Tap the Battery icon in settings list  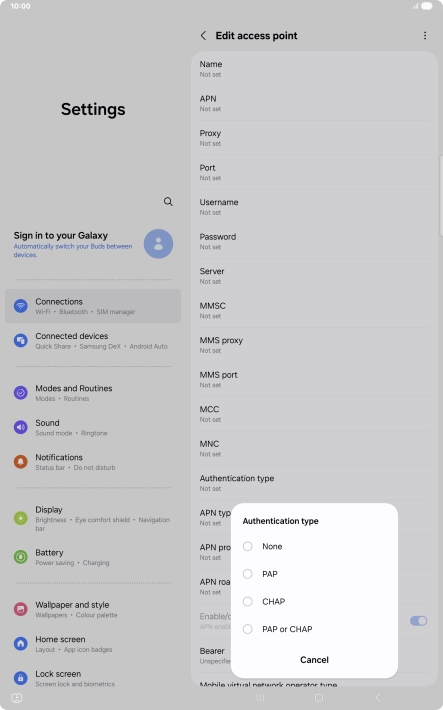20,556
